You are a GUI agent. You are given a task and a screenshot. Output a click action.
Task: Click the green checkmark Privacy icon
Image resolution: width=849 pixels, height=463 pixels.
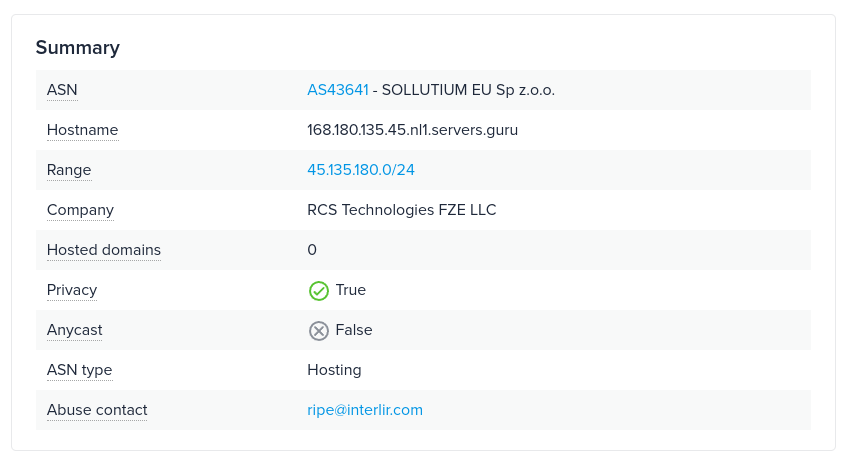click(319, 291)
